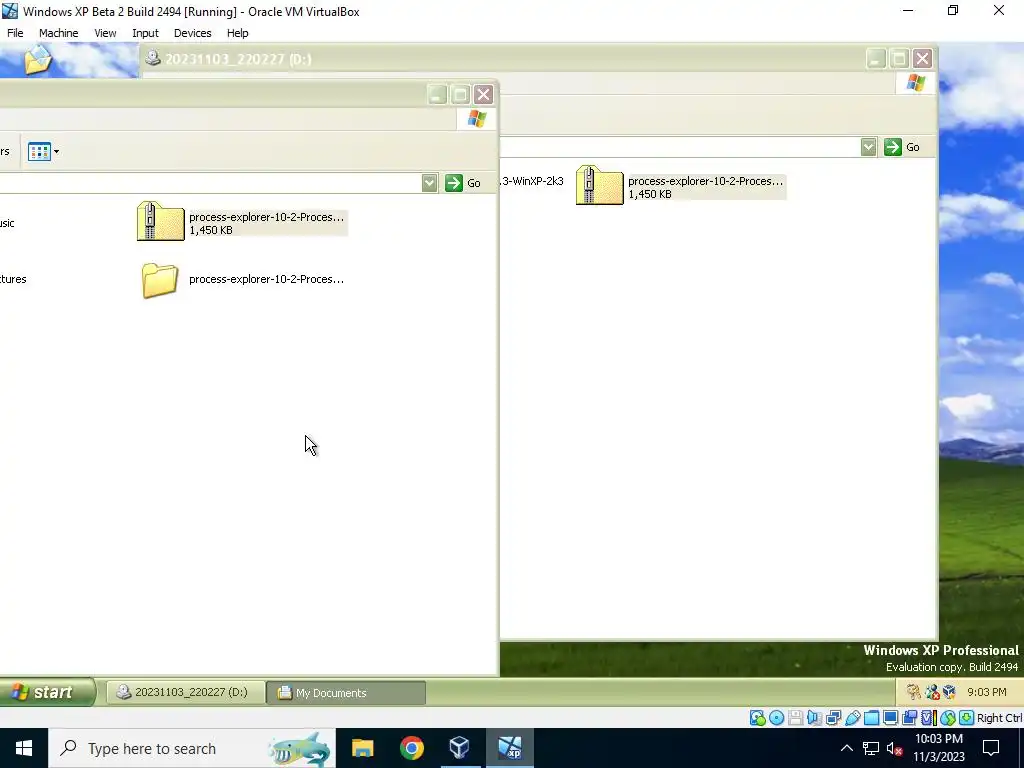This screenshot has width=1024, height=768.
Task: Open the Devices menu
Action: 192,33
